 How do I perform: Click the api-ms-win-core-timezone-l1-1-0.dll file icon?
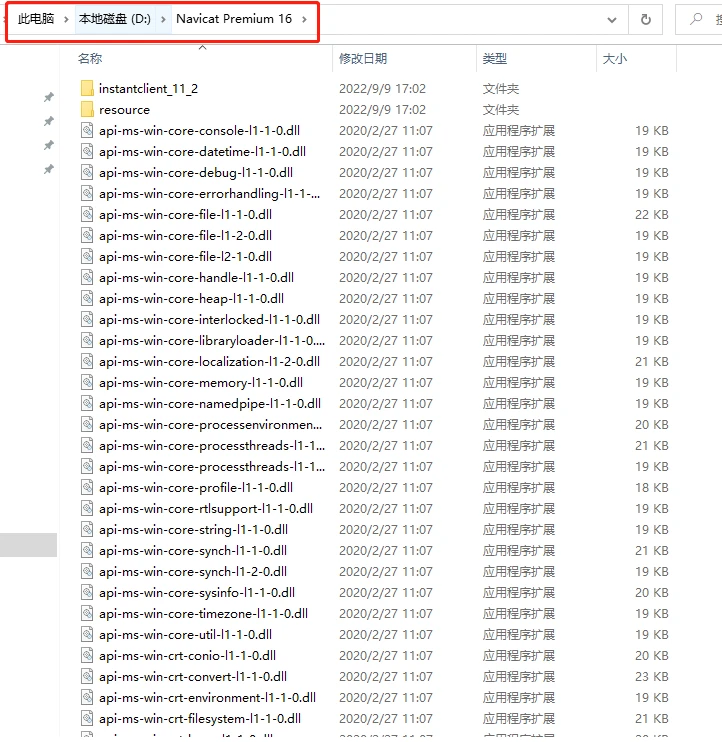click(x=87, y=613)
